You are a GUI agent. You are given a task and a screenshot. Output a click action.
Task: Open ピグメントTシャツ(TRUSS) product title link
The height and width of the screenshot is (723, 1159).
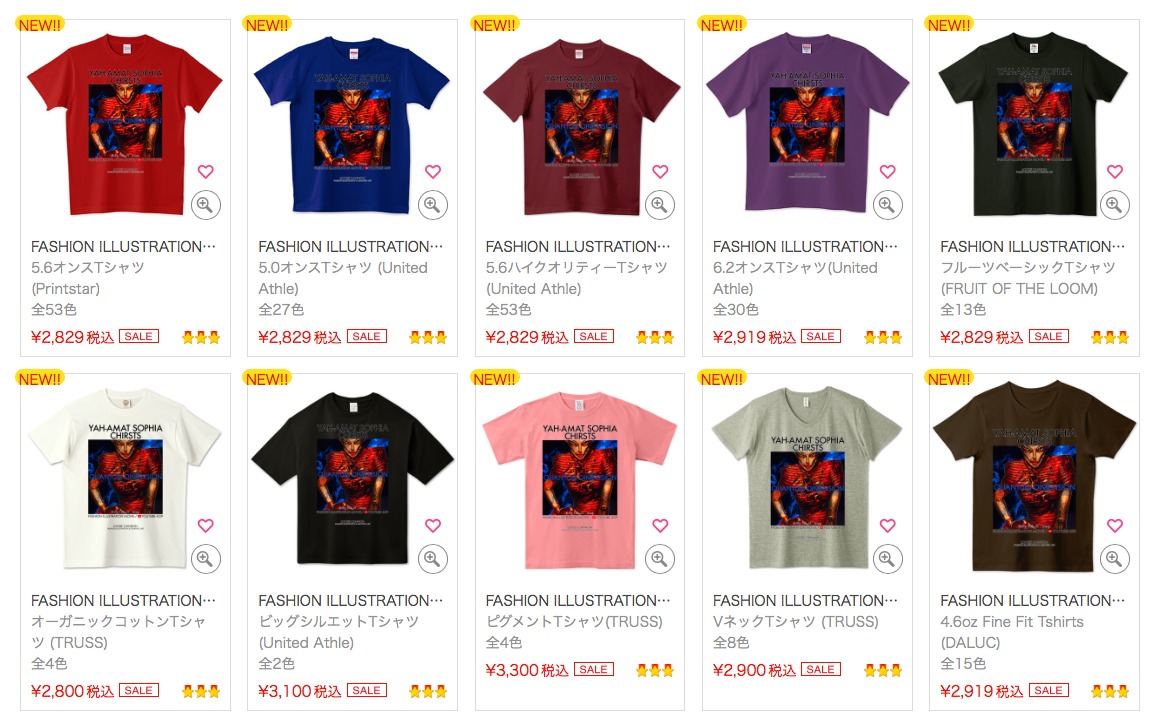pyautogui.click(x=574, y=622)
